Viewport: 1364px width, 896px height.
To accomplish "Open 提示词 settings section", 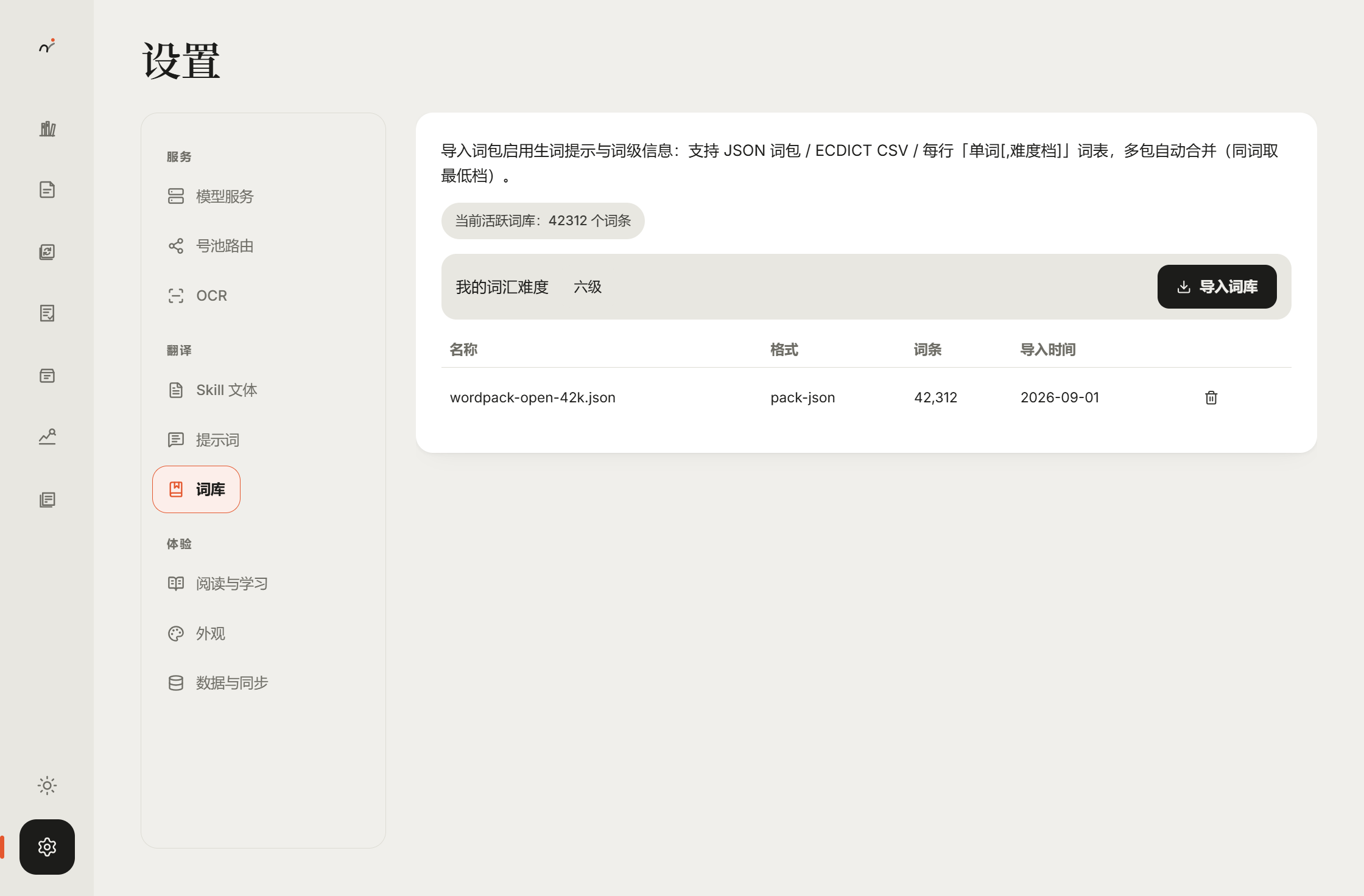I will click(x=203, y=439).
